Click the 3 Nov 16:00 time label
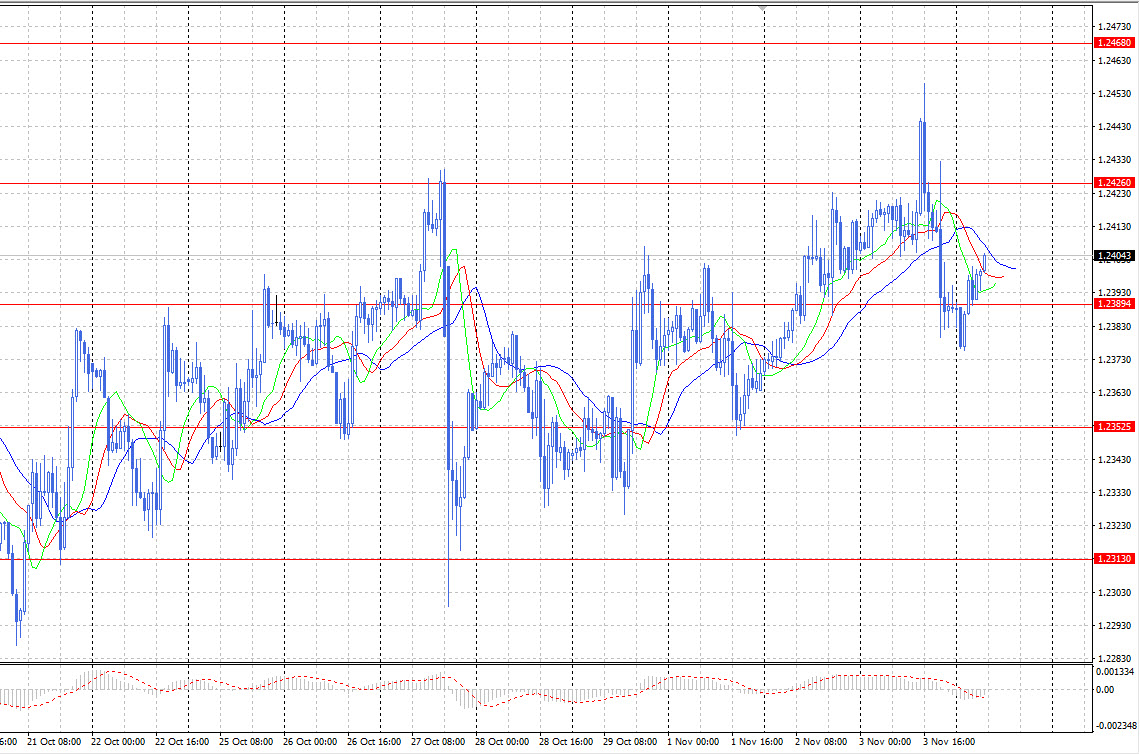This screenshot has height=754, width=1140. 950,742
